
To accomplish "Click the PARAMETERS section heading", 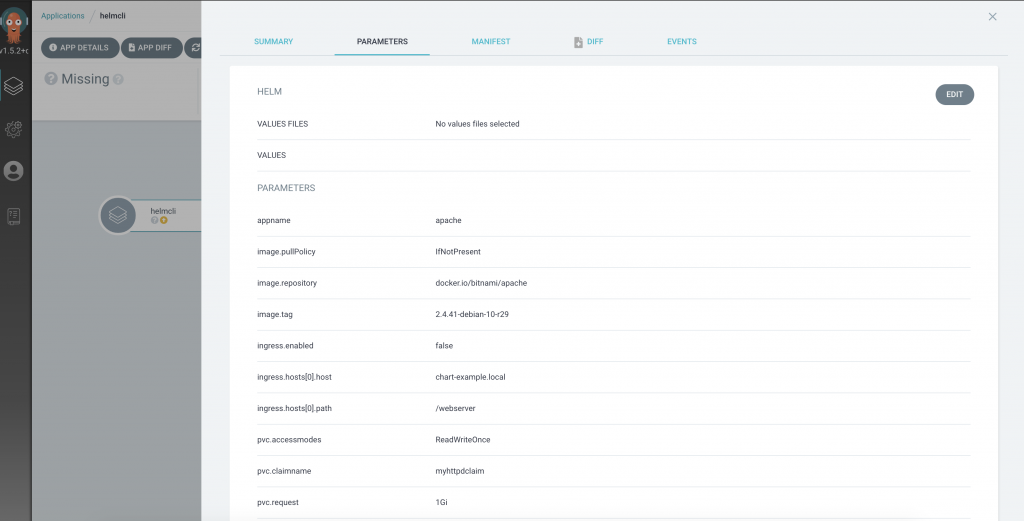I will pyautogui.click(x=286, y=188).
